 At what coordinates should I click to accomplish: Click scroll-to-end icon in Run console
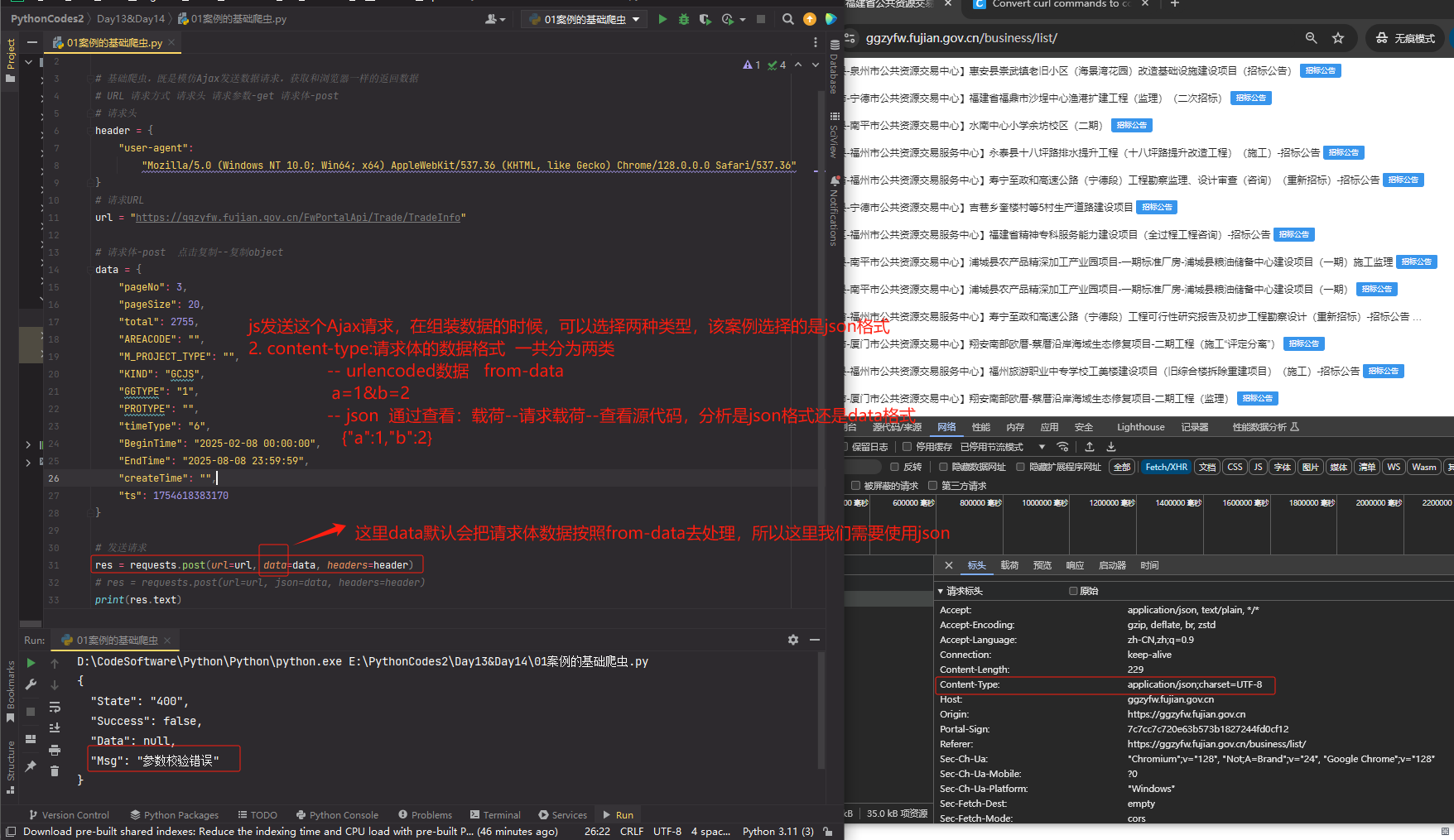pyautogui.click(x=55, y=728)
